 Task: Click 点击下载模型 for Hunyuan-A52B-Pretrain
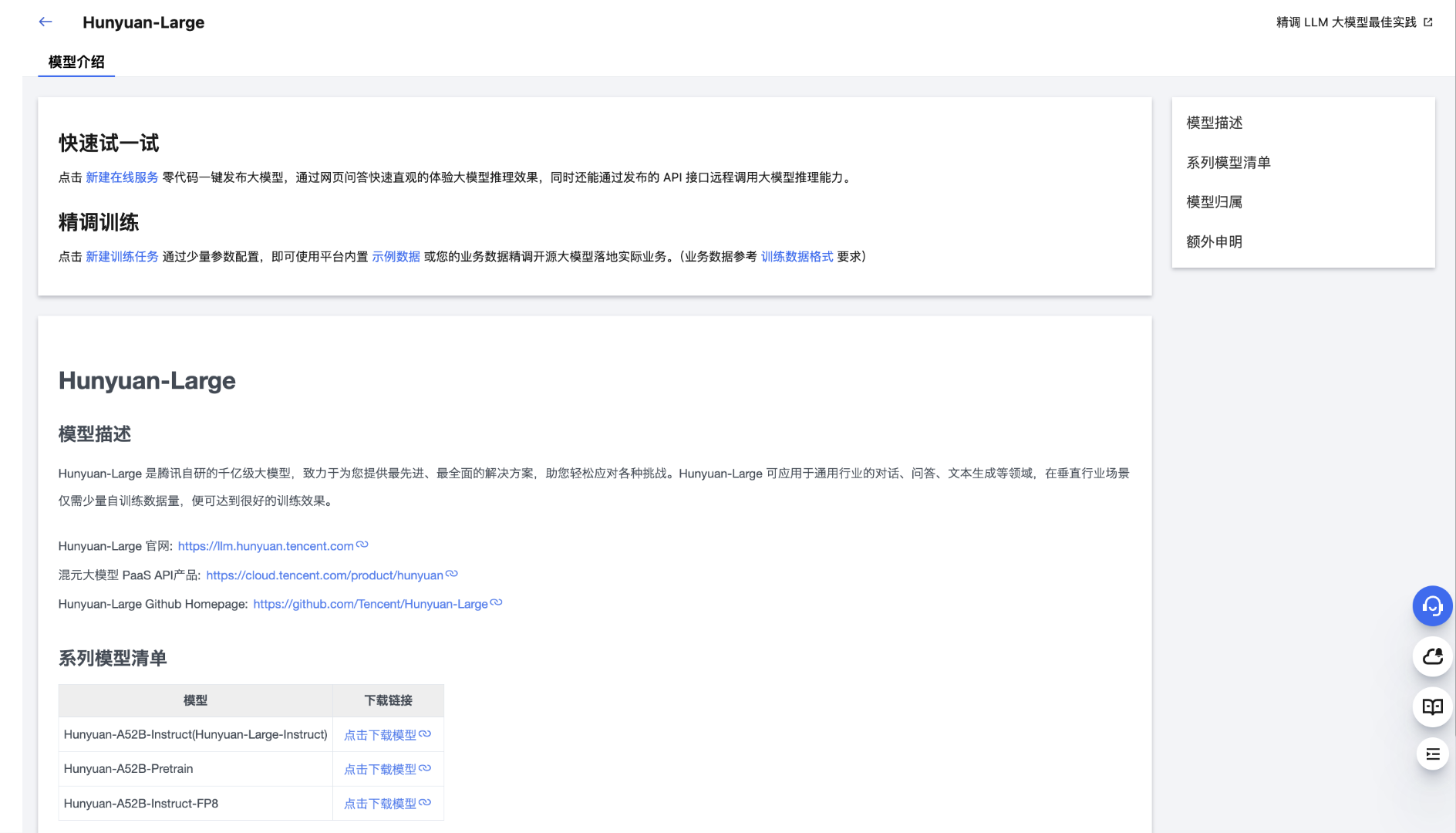[380, 769]
